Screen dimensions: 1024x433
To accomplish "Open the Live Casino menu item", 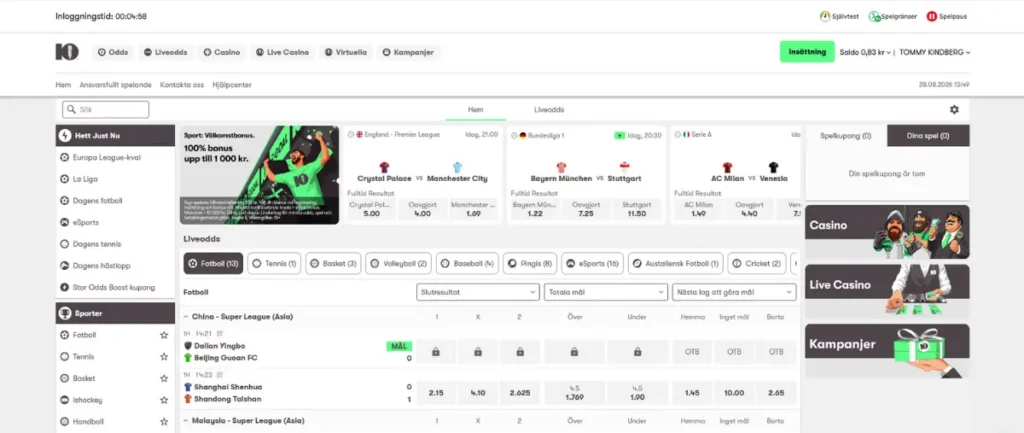I will tap(282, 52).
